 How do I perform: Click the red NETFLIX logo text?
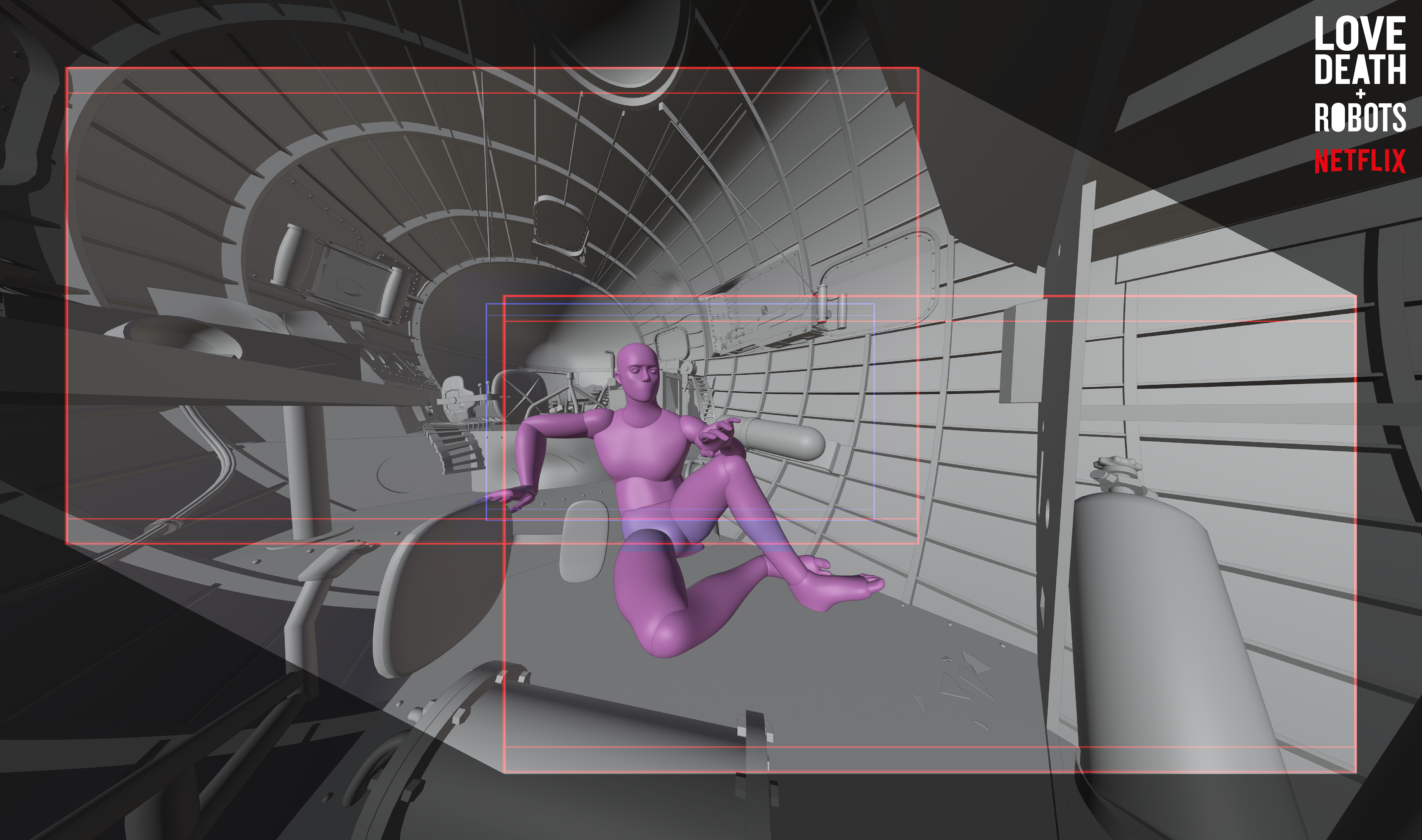click(x=1360, y=161)
